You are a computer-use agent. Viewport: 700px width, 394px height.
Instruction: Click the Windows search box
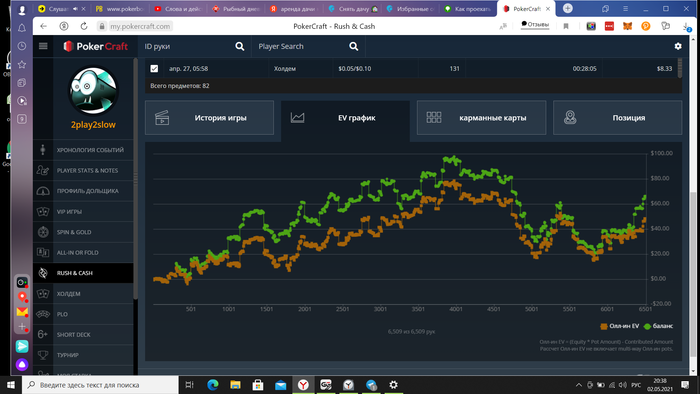(x=100, y=385)
